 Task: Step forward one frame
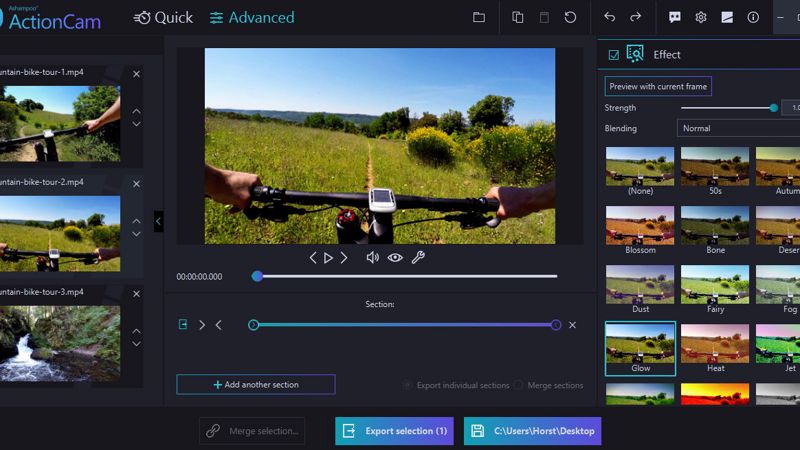[344, 258]
